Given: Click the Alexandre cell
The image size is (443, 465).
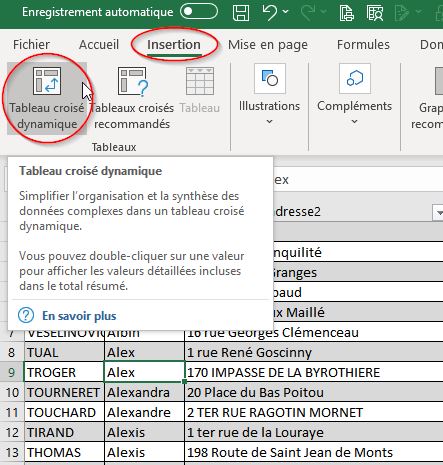Looking at the screenshot, I should click(144, 412).
